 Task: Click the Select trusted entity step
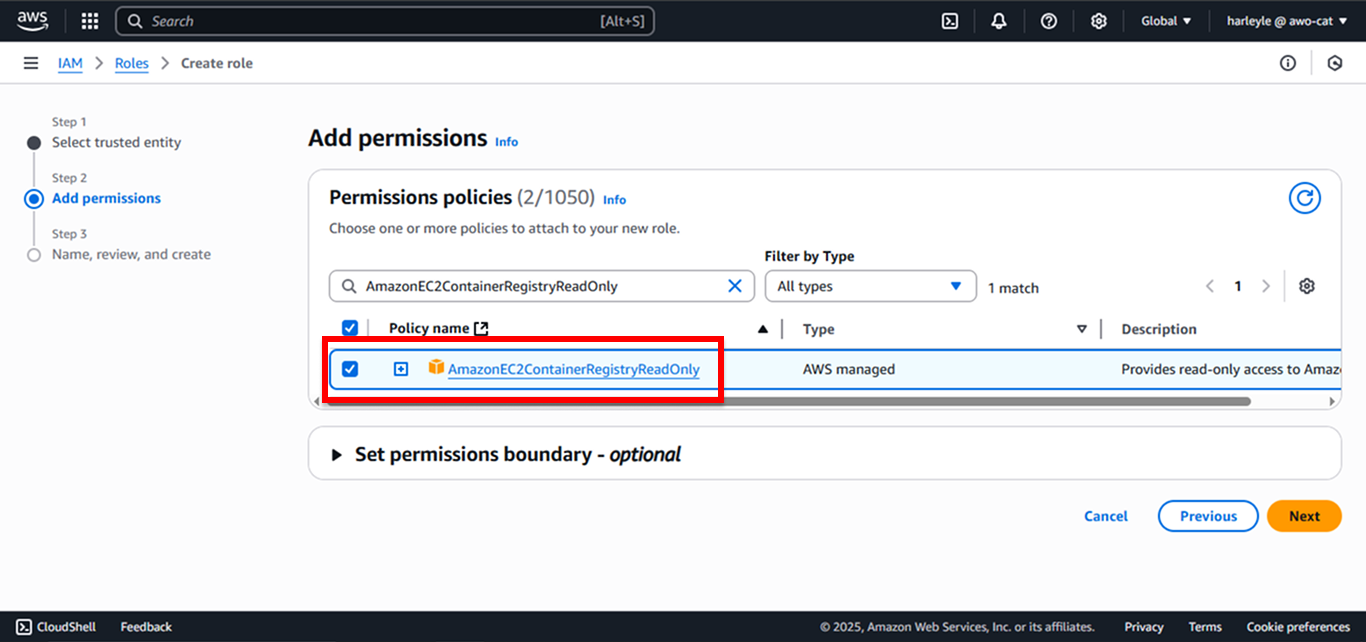(117, 142)
